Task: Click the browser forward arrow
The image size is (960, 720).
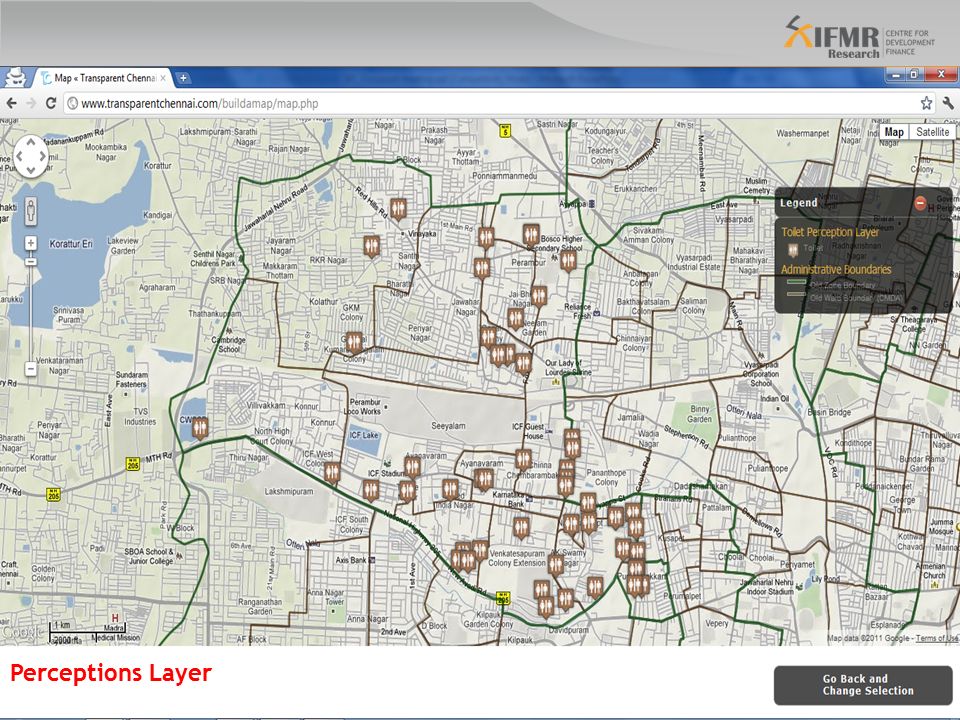Action: click(31, 103)
